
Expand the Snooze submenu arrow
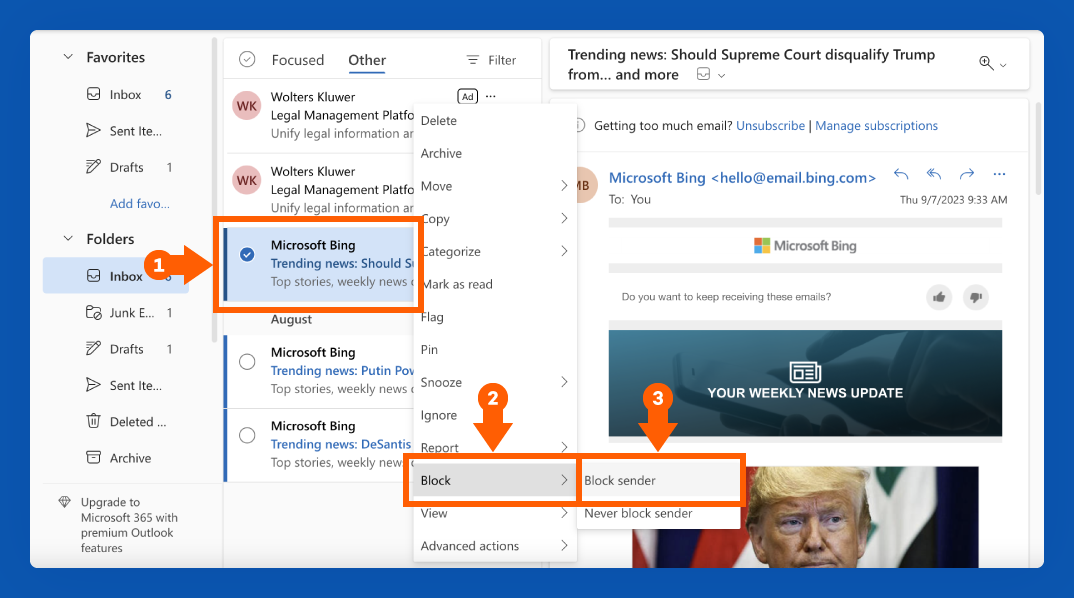point(564,382)
